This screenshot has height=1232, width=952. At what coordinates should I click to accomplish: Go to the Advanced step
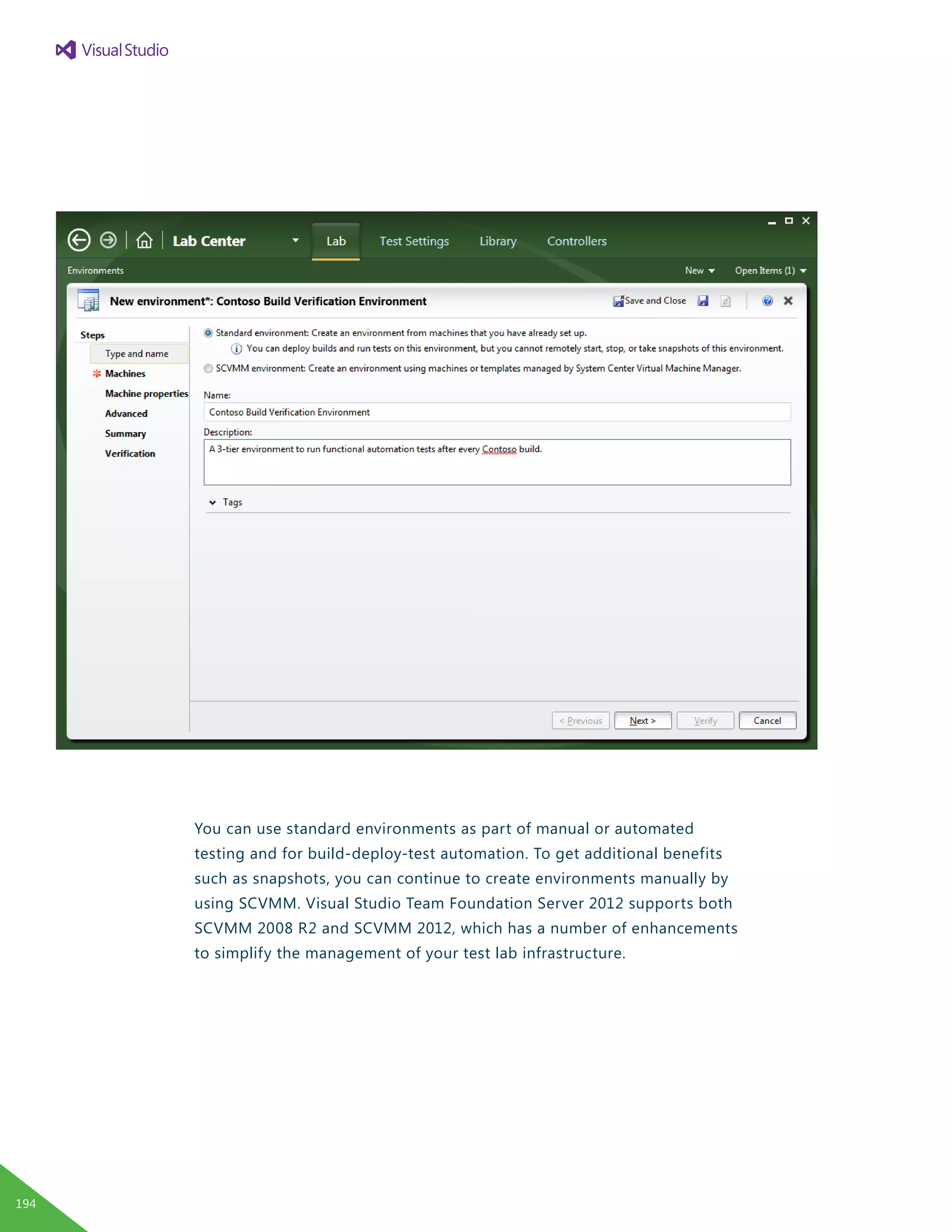coord(126,413)
